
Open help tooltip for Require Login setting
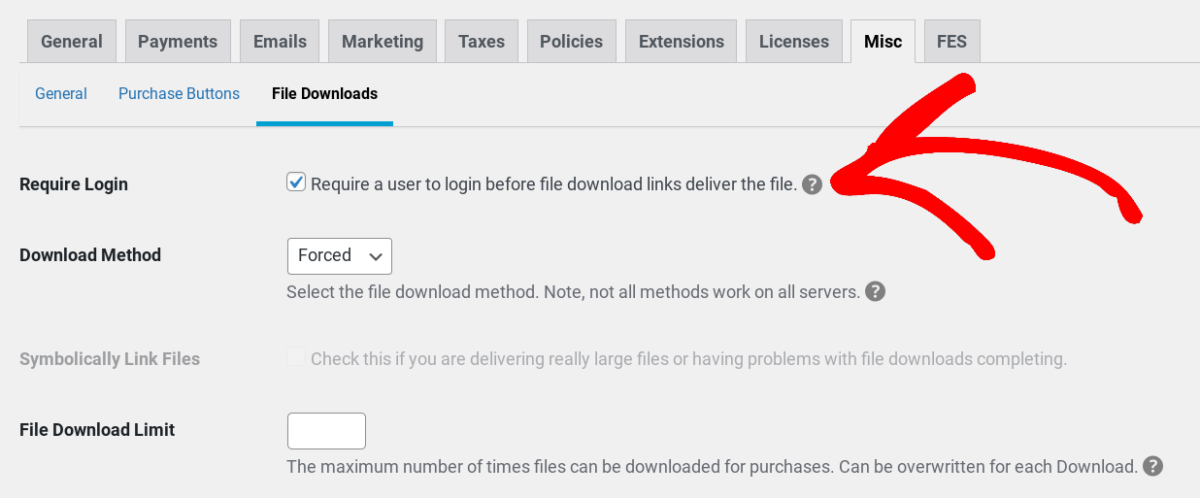point(812,185)
